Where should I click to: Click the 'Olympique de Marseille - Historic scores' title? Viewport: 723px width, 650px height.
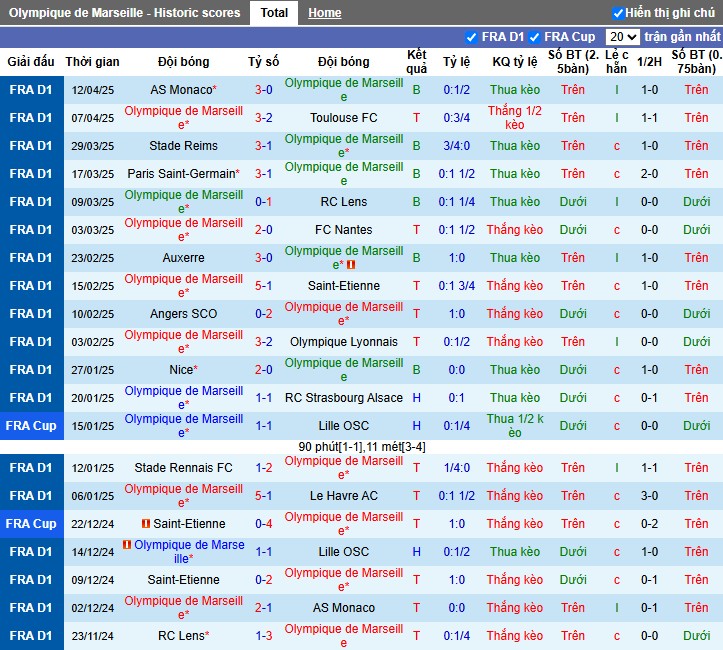(124, 13)
